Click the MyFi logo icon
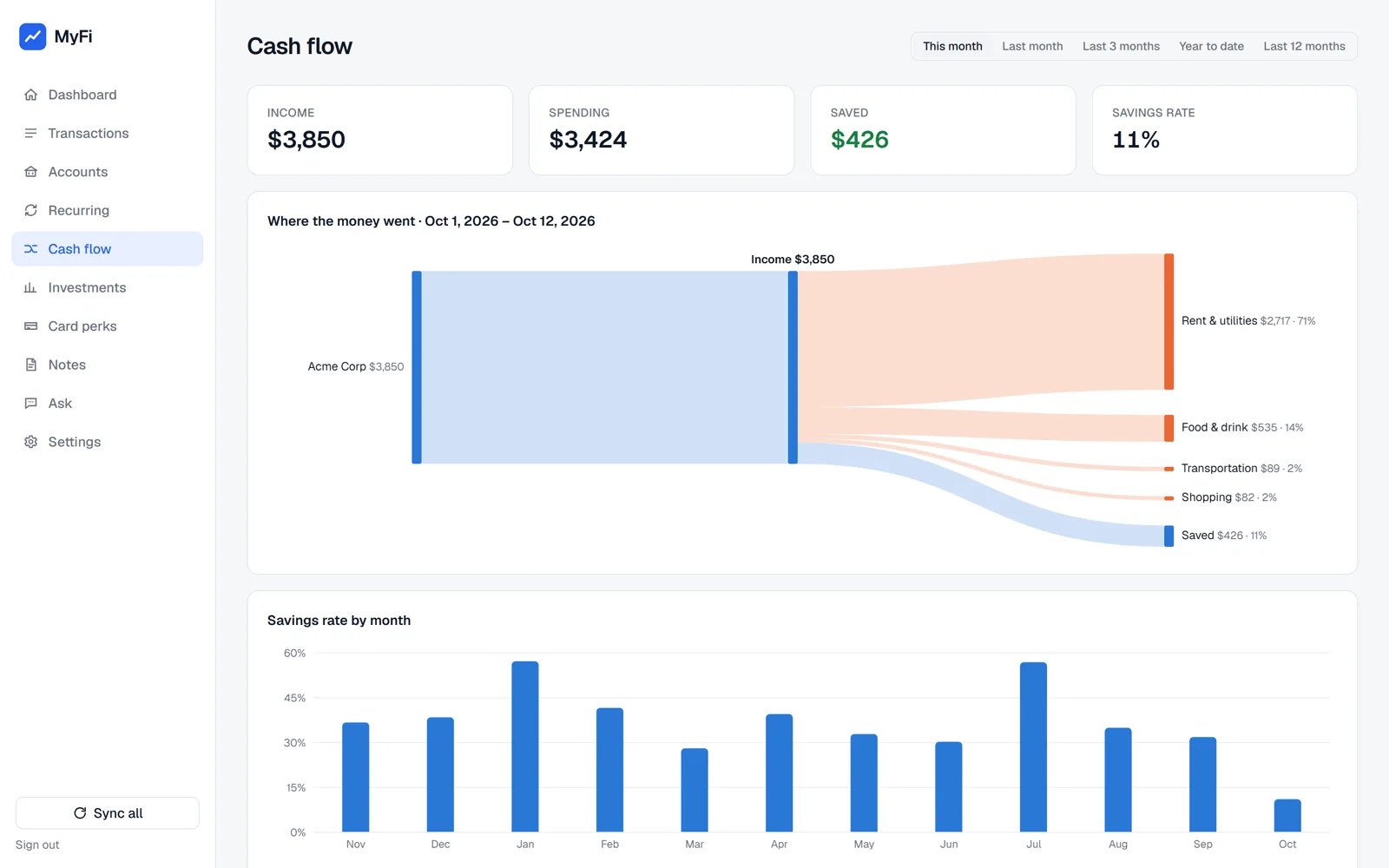The width and height of the screenshot is (1389, 868). click(33, 36)
